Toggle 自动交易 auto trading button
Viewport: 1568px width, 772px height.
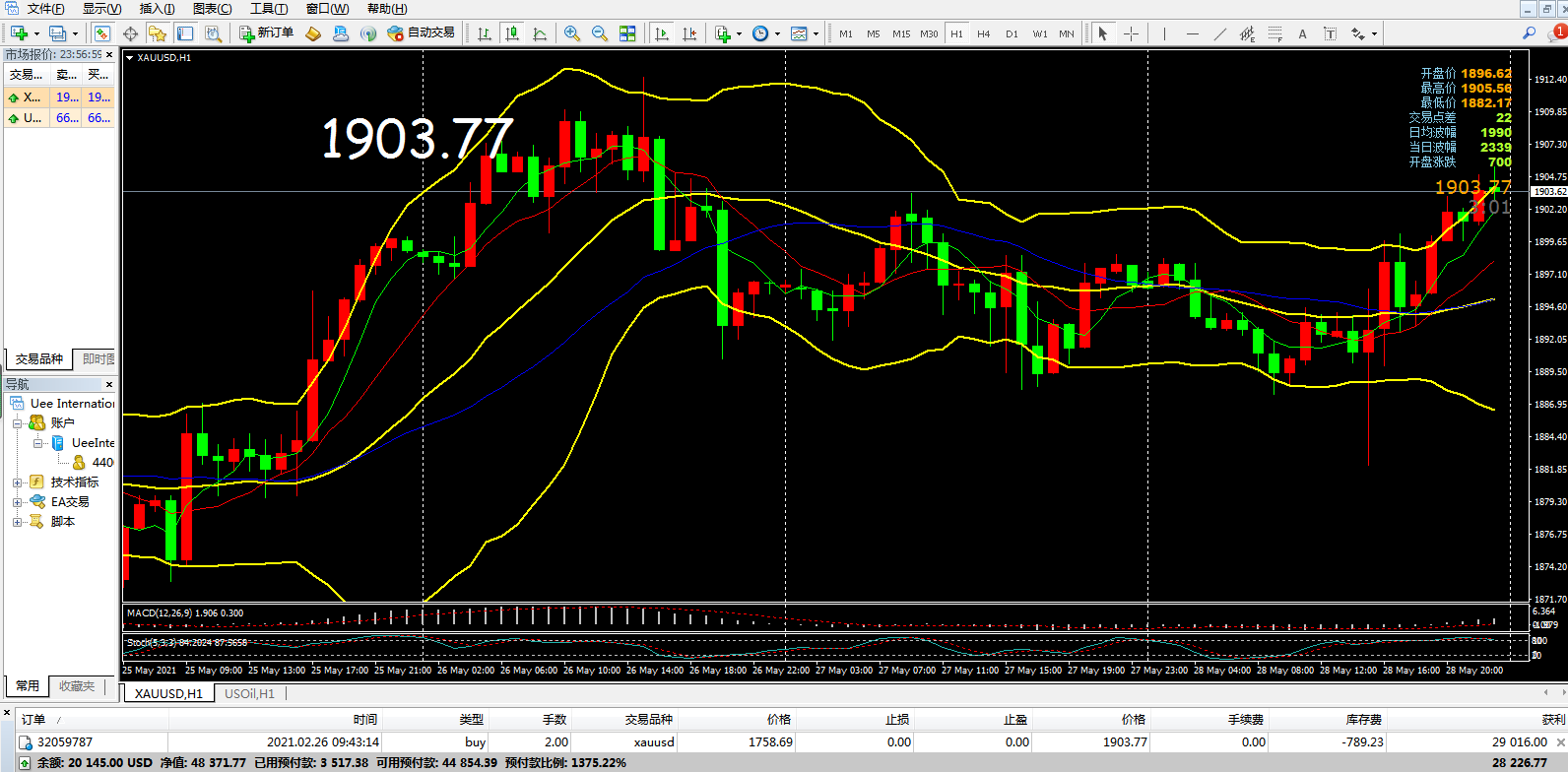[422, 33]
